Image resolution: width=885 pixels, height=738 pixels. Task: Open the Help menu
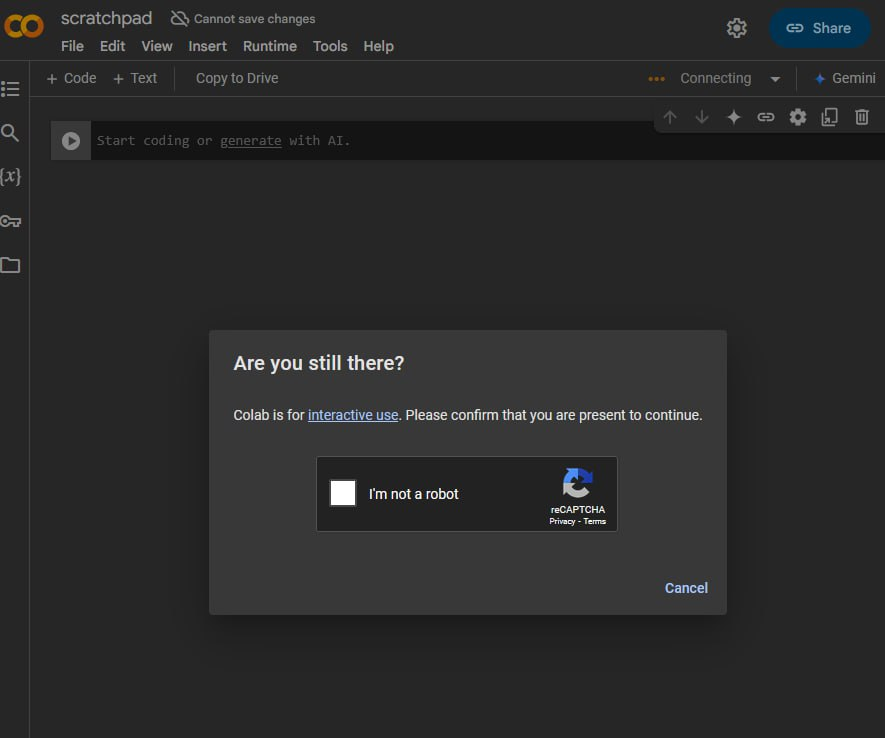click(379, 46)
